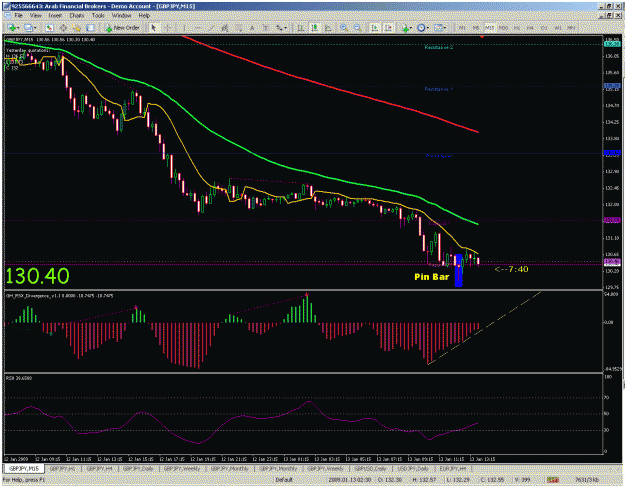Open the Tools menu

click(x=98, y=16)
